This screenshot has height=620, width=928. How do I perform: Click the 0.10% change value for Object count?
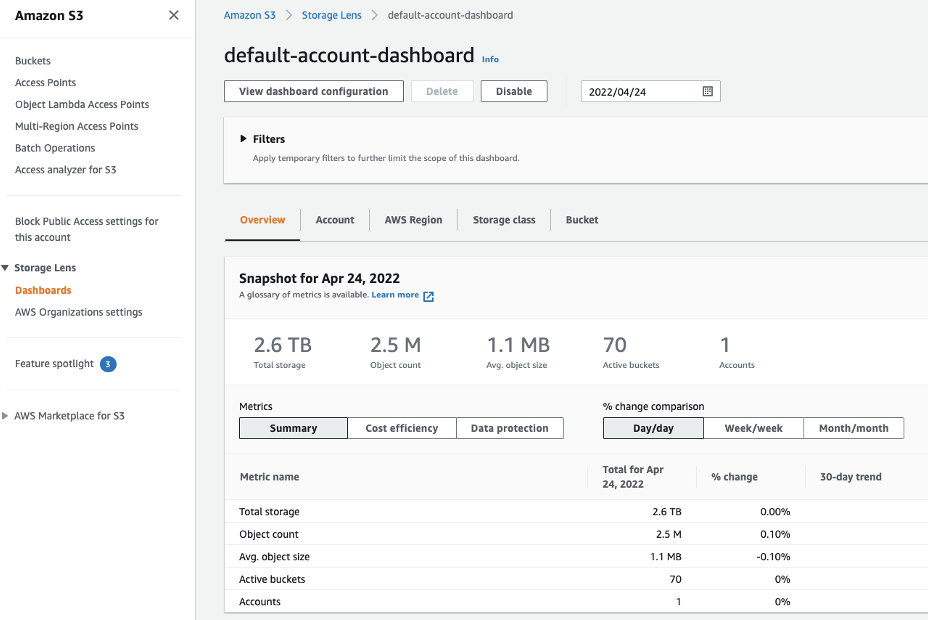pyautogui.click(x=775, y=534)
